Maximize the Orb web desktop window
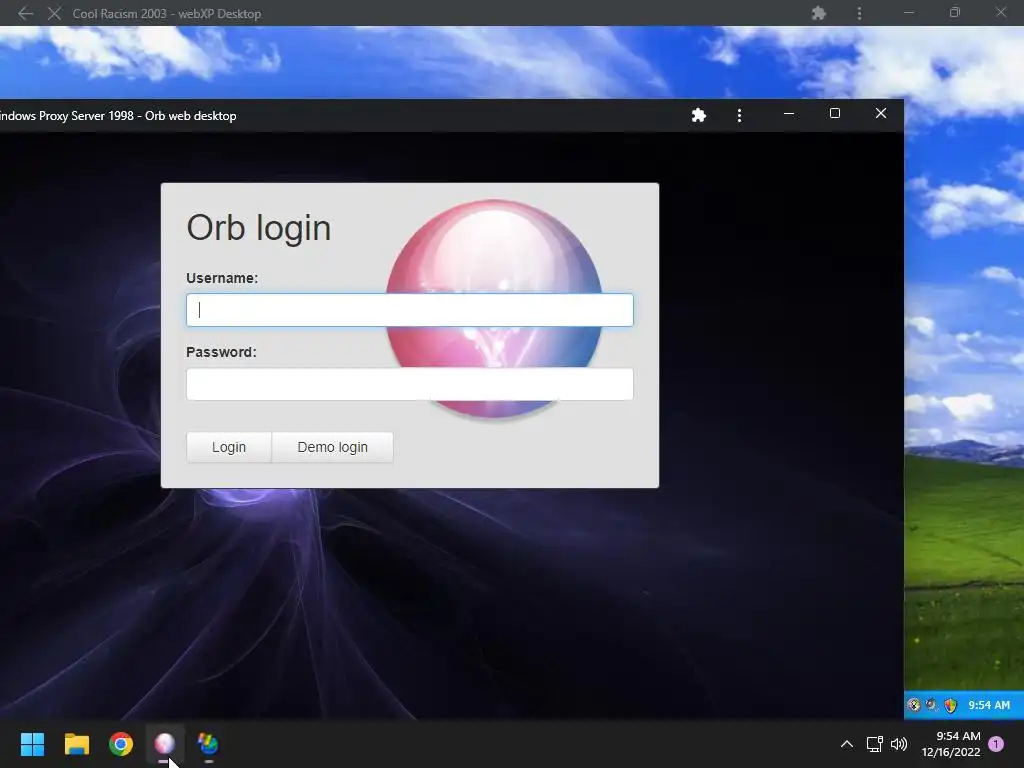 pos(835,114)
